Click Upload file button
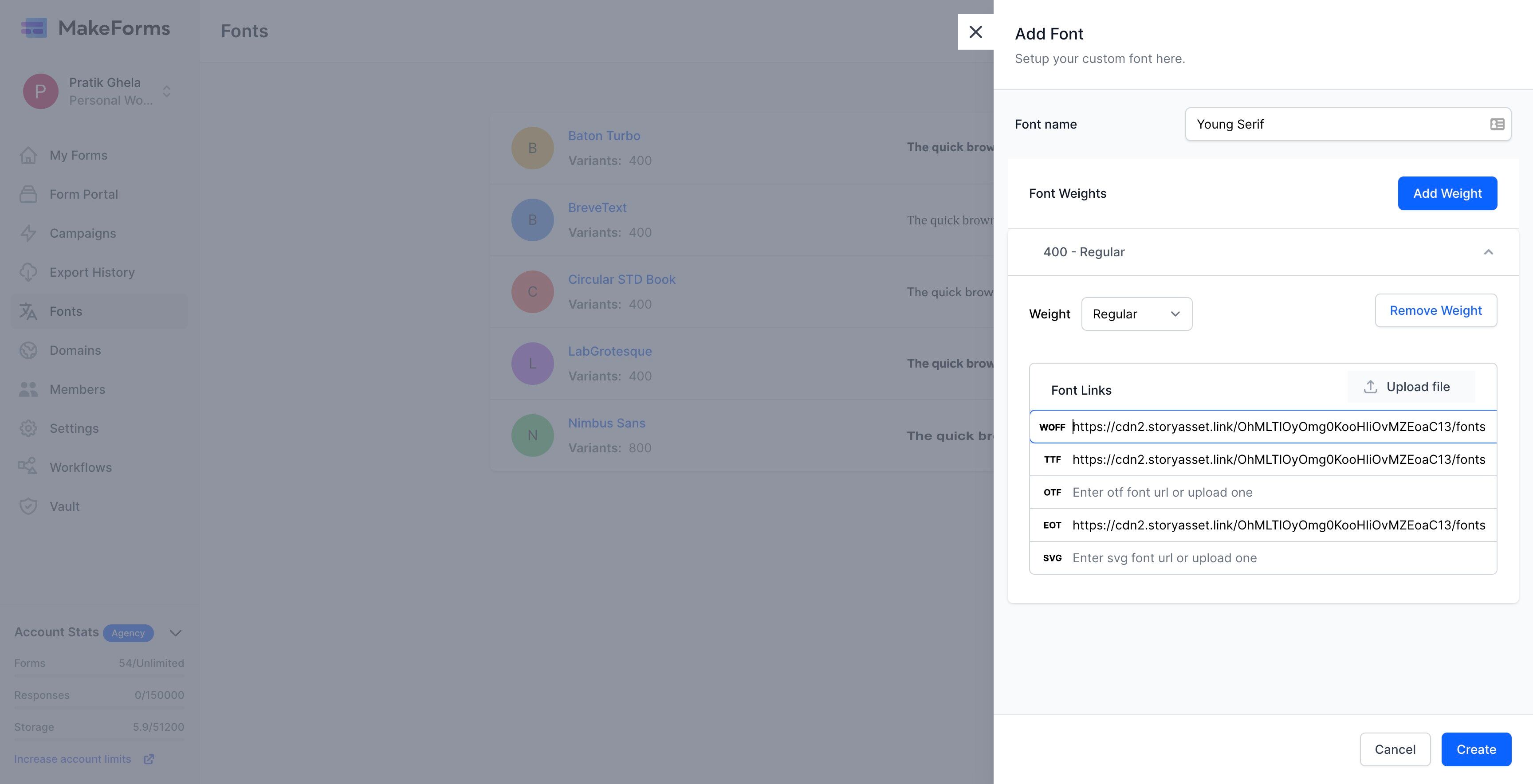 pos(1411,387)
